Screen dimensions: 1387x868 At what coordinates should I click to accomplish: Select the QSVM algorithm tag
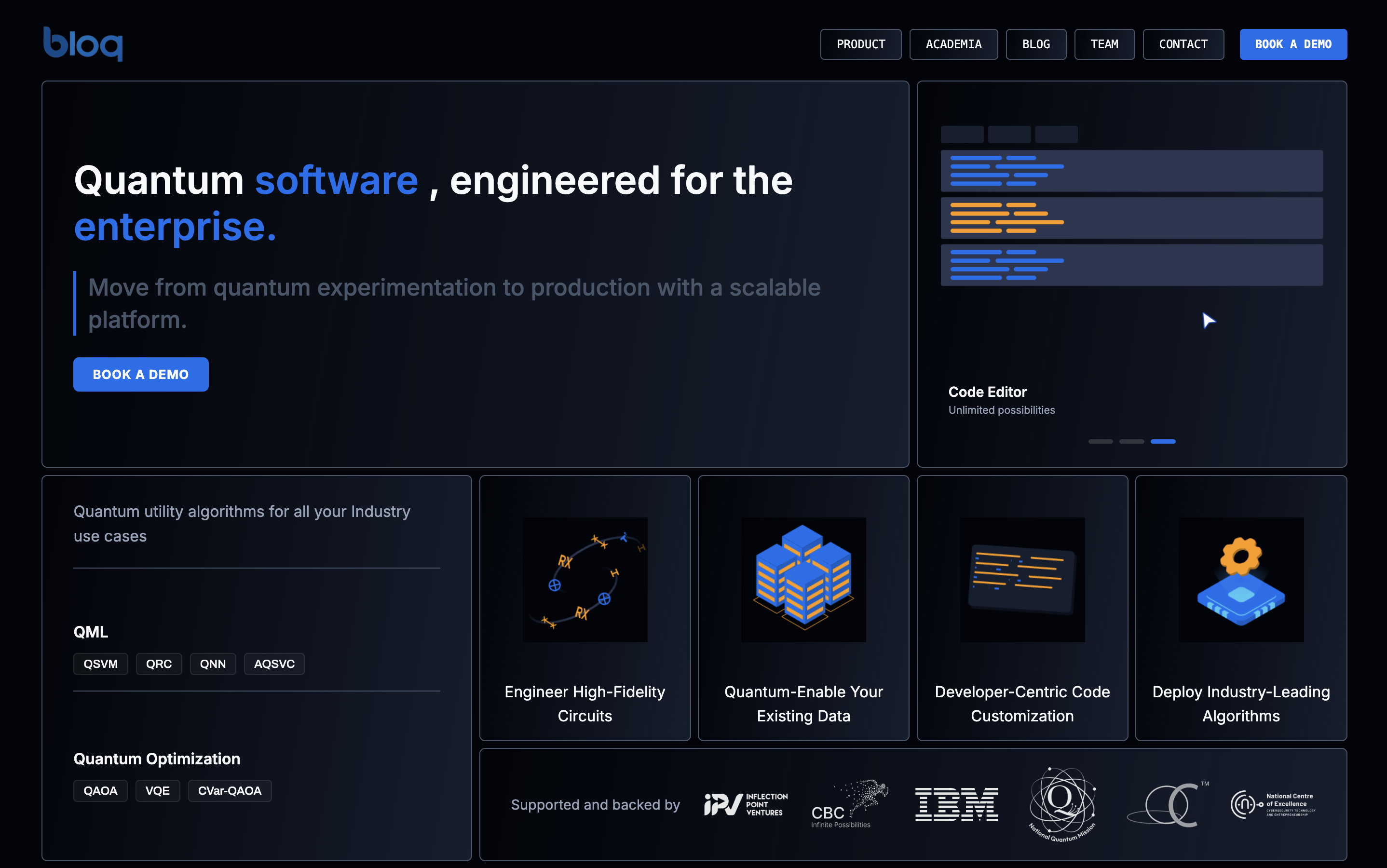tap(100, 664)
